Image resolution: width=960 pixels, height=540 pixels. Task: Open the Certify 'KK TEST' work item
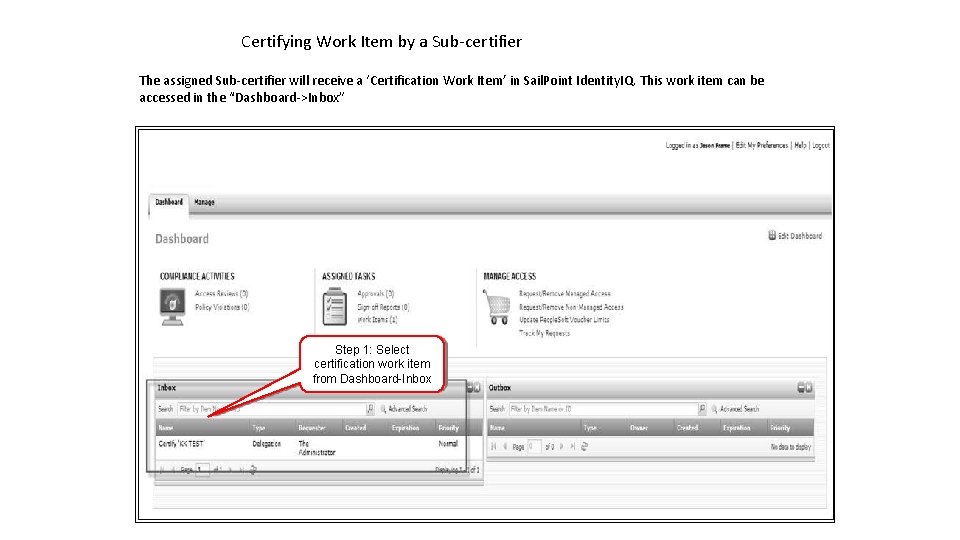(181, 444)
